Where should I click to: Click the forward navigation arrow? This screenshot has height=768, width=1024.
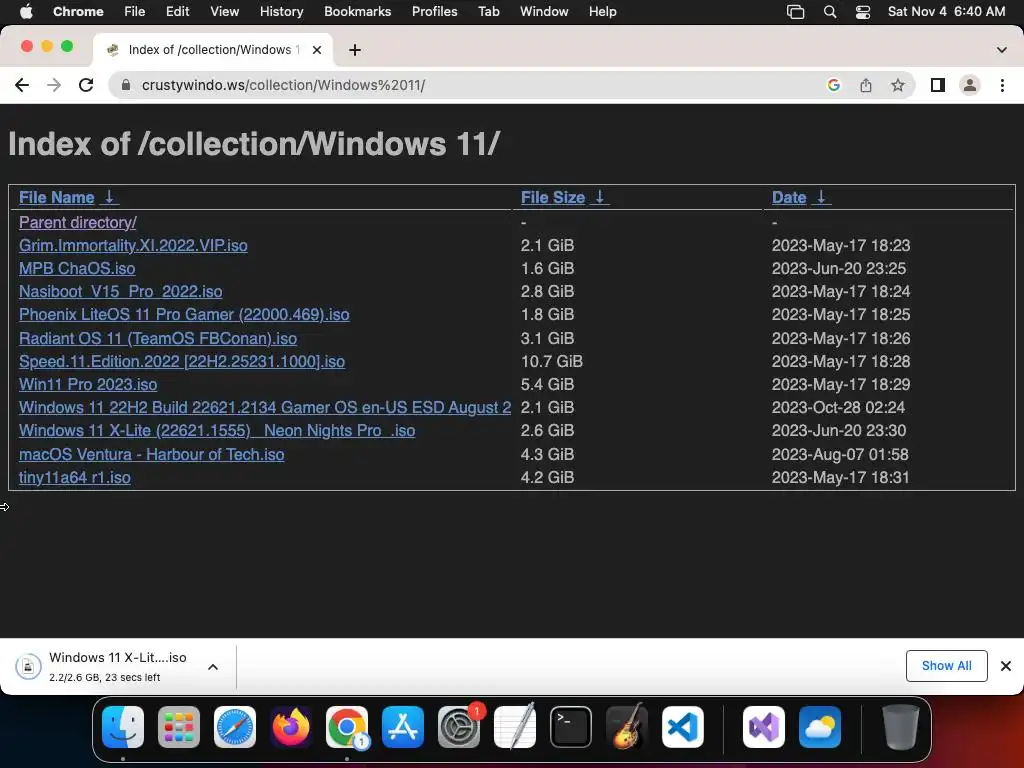pyautogui.click(x=54, y=85)
